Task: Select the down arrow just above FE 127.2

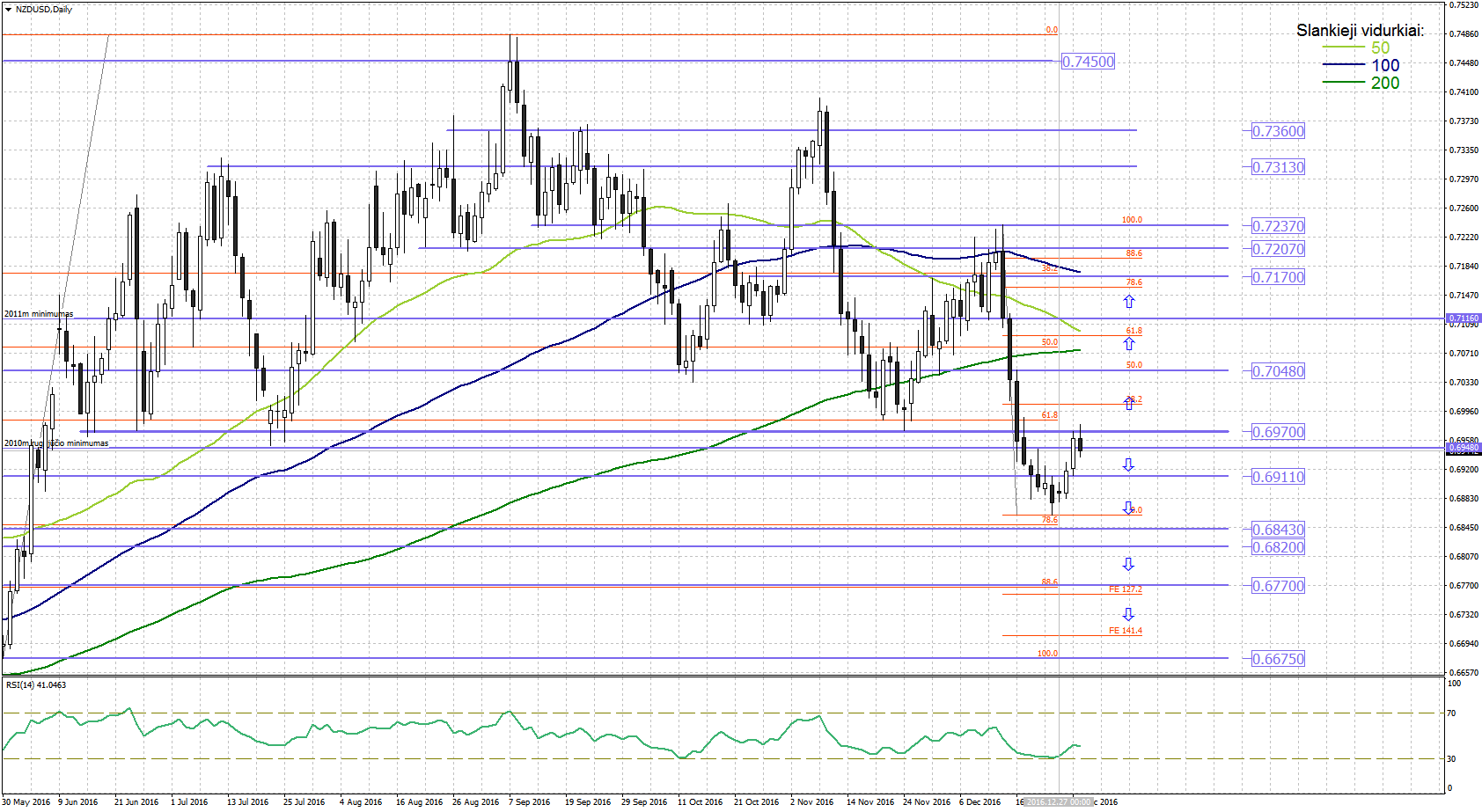Action: (x=1129, y=565)
